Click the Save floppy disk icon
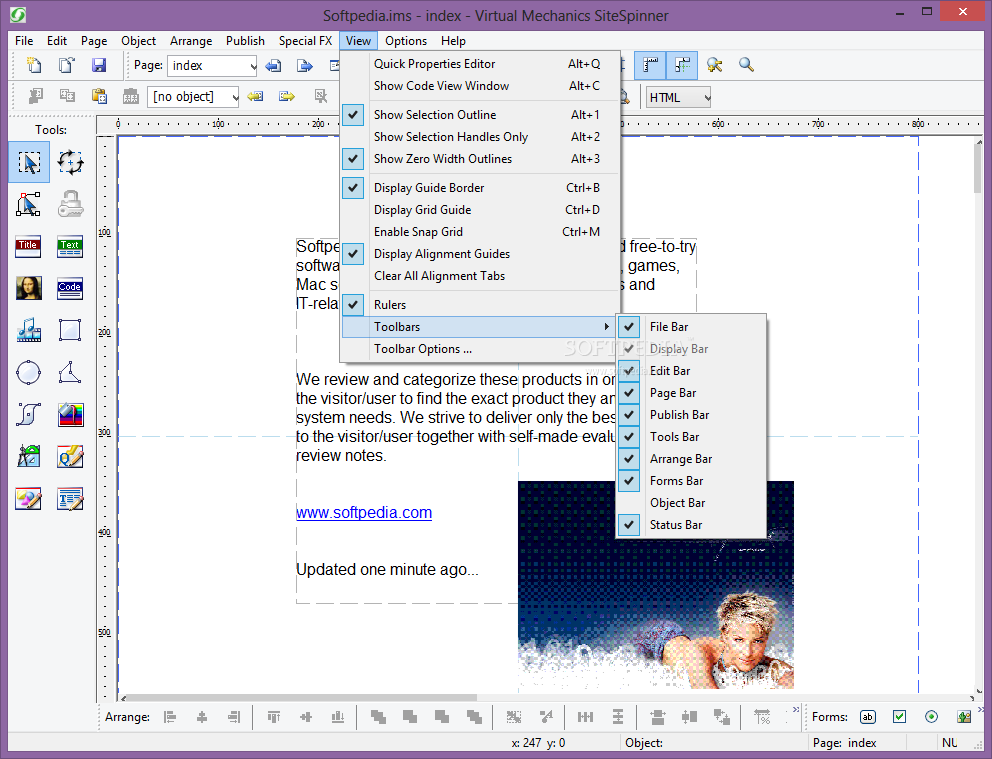Image resolution: width=992 pixels, height=759 pixels. [99, 65]
